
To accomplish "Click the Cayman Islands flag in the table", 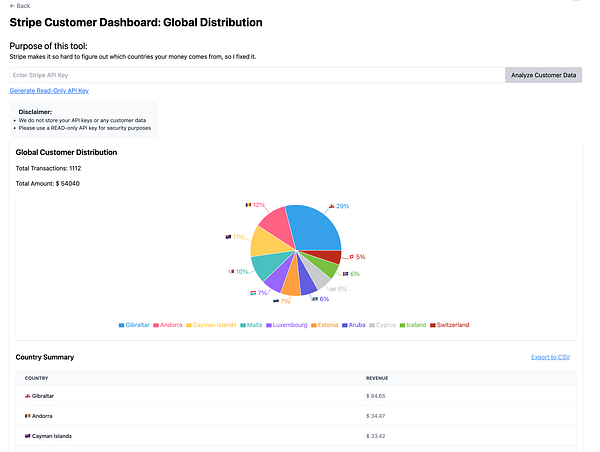I will [27, 436].
